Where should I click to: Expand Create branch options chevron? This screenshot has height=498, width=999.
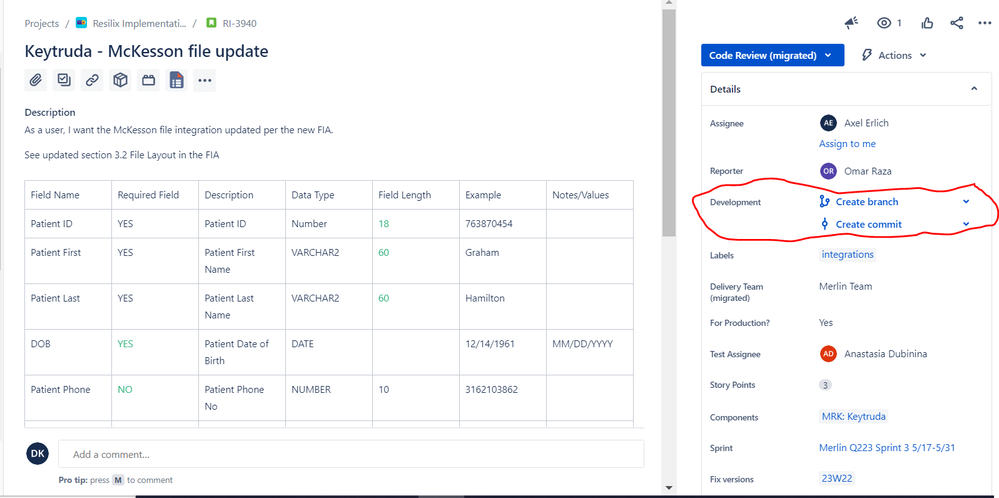(x=966, y=202)
